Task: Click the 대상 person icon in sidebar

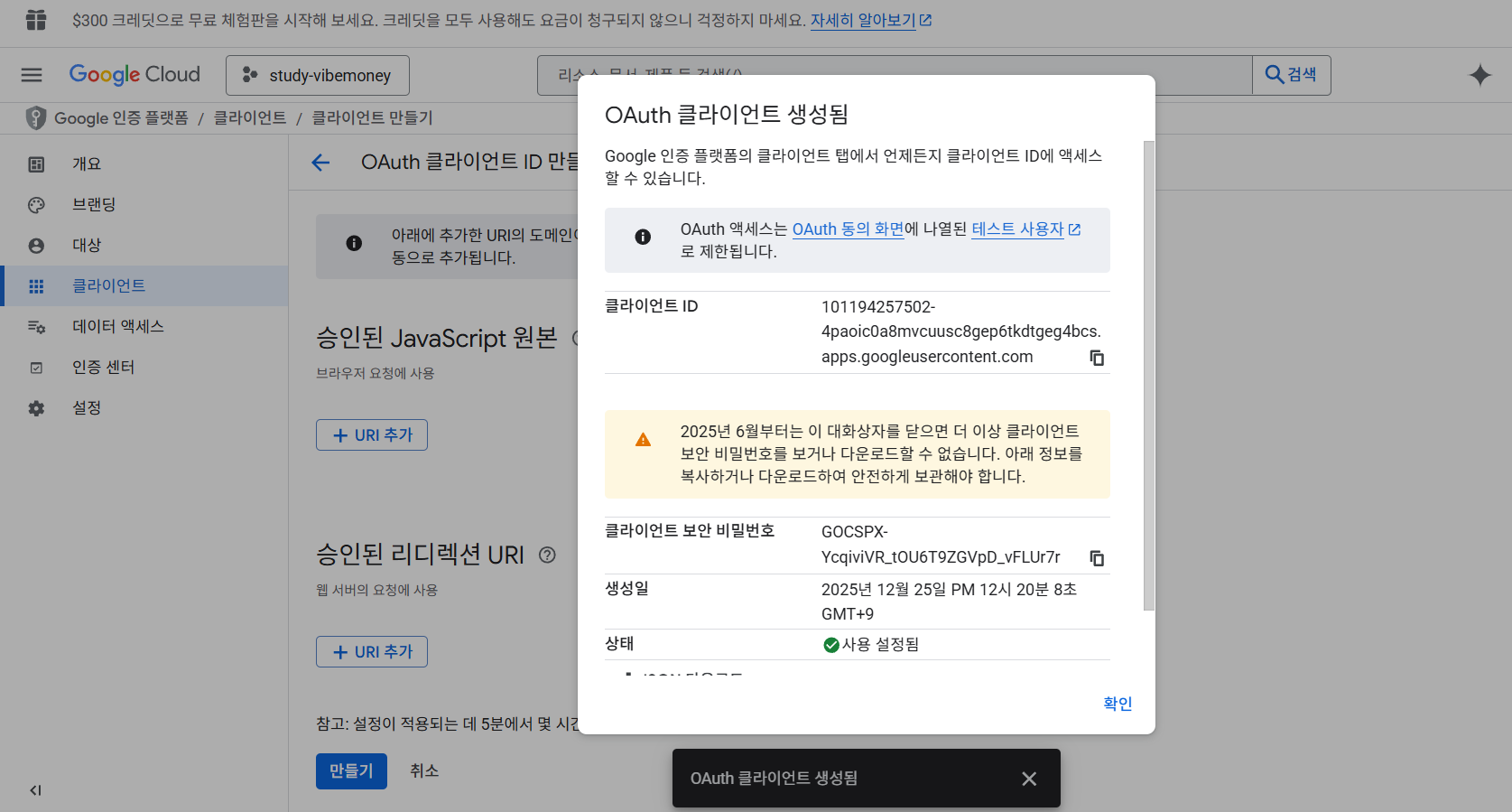Action: tap(36, 246)
